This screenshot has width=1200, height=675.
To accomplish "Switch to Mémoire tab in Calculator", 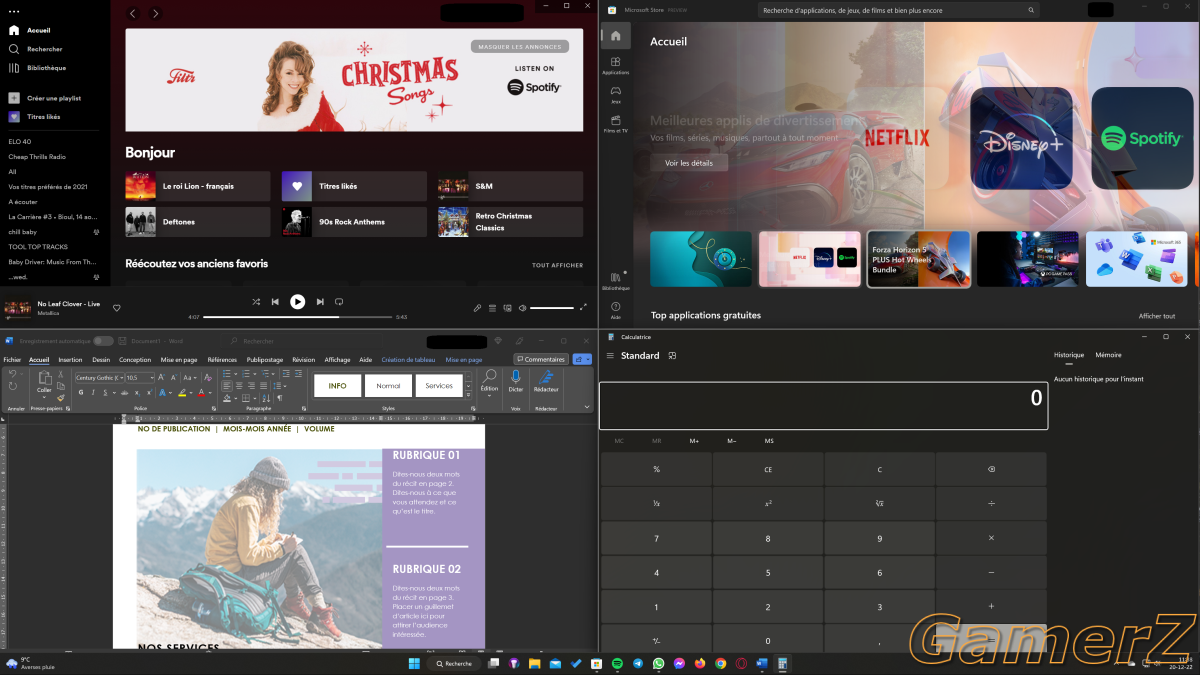I will 1108,355.
